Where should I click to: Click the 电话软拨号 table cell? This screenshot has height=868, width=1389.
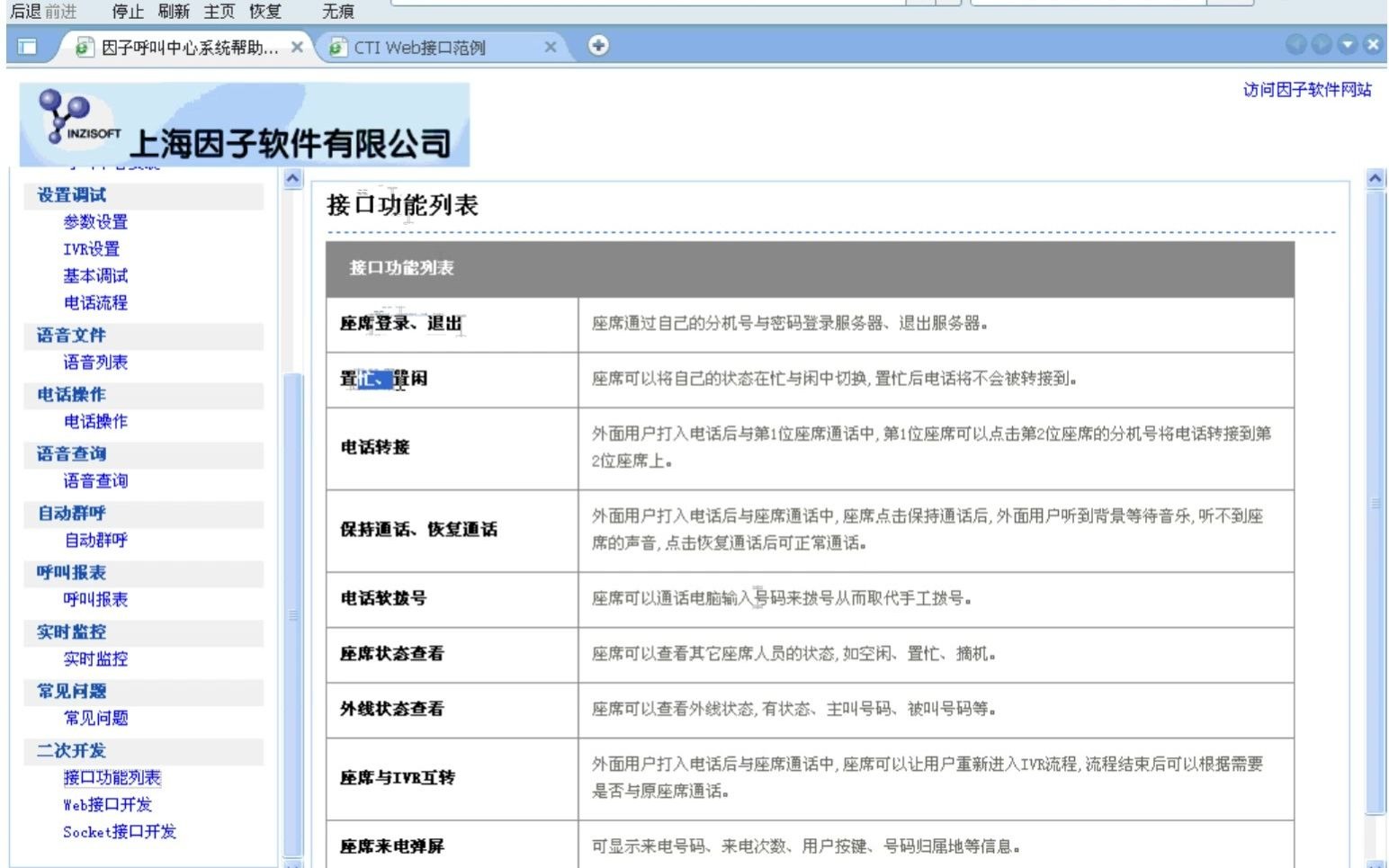click(452, 599)
